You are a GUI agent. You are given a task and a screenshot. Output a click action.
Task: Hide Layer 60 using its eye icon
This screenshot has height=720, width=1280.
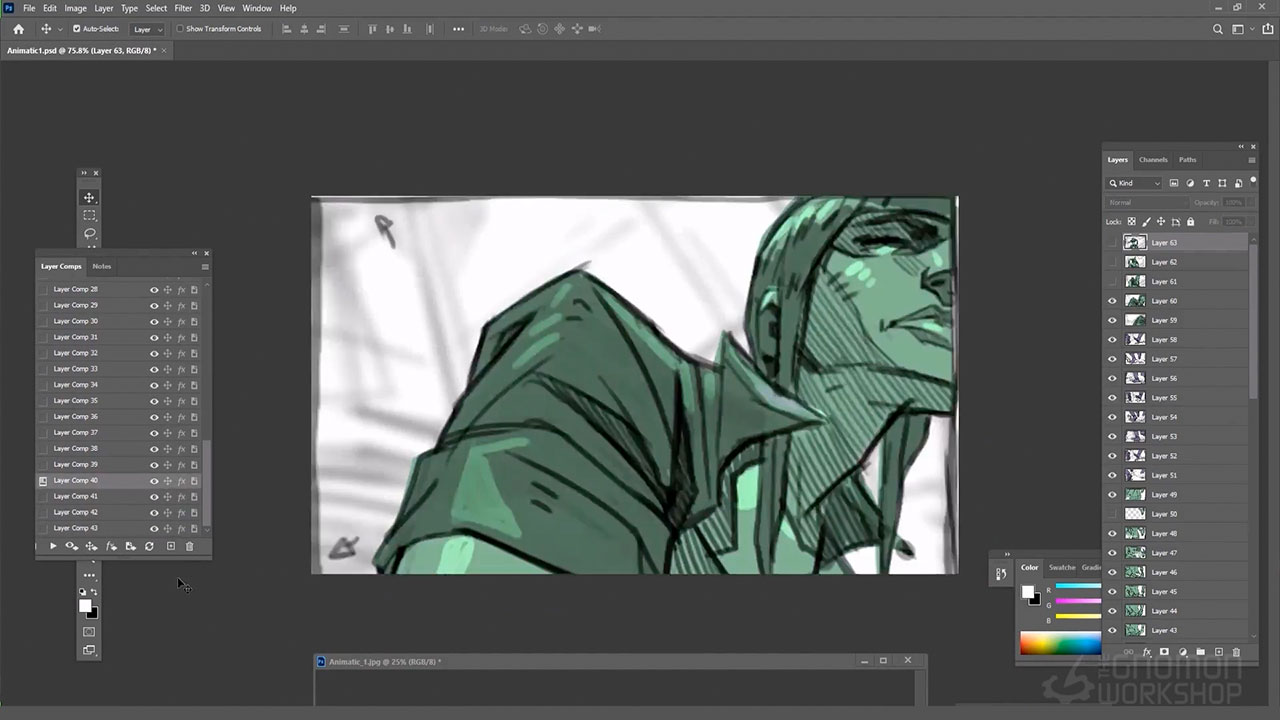coord(1112,301)
